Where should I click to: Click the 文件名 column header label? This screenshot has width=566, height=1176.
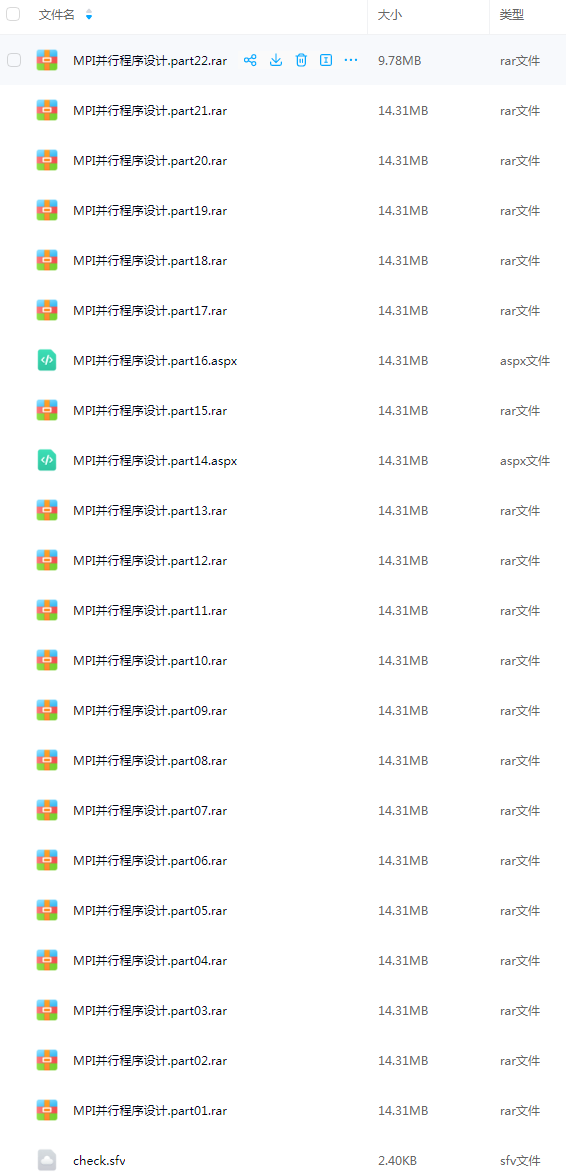pyautogui.click(x=57, y=14)
